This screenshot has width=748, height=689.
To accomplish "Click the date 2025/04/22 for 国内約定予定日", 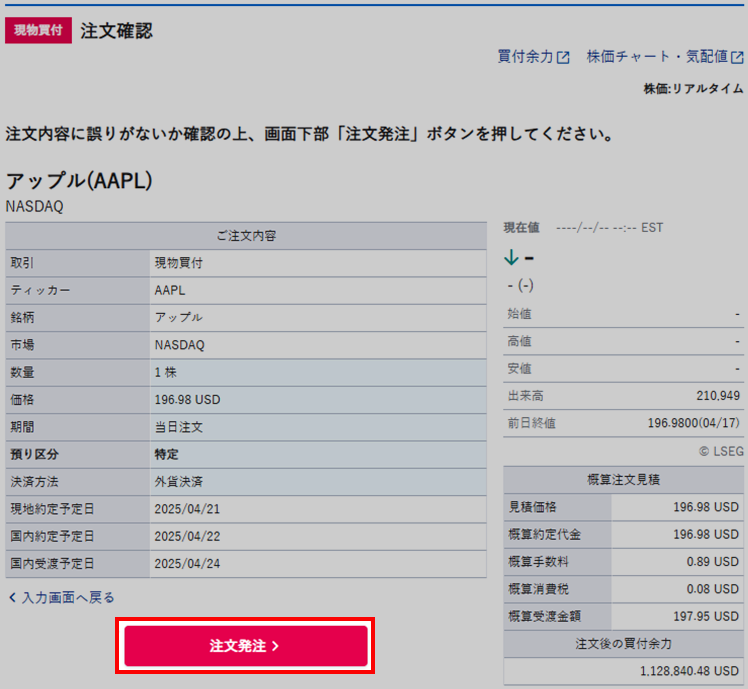I will (187, 536).
